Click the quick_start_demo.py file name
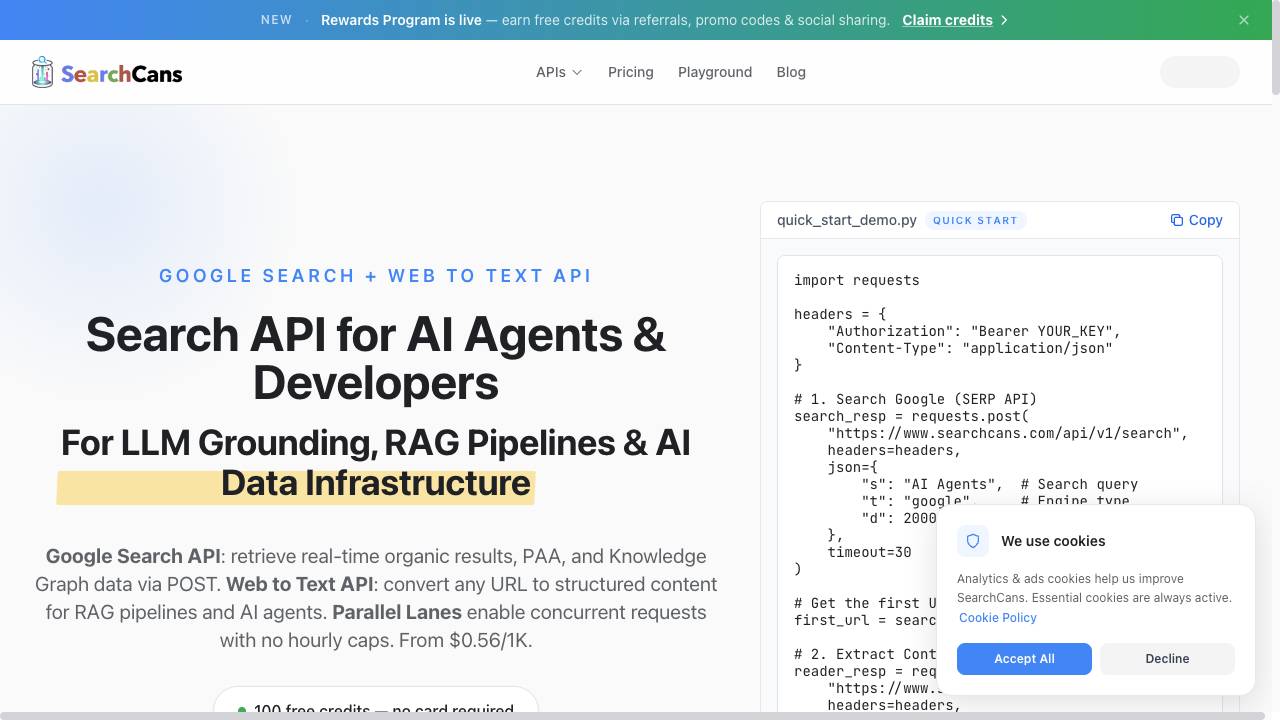This screenshot has height=720, width=1280. pyautogui.click(x=847, y=220)
